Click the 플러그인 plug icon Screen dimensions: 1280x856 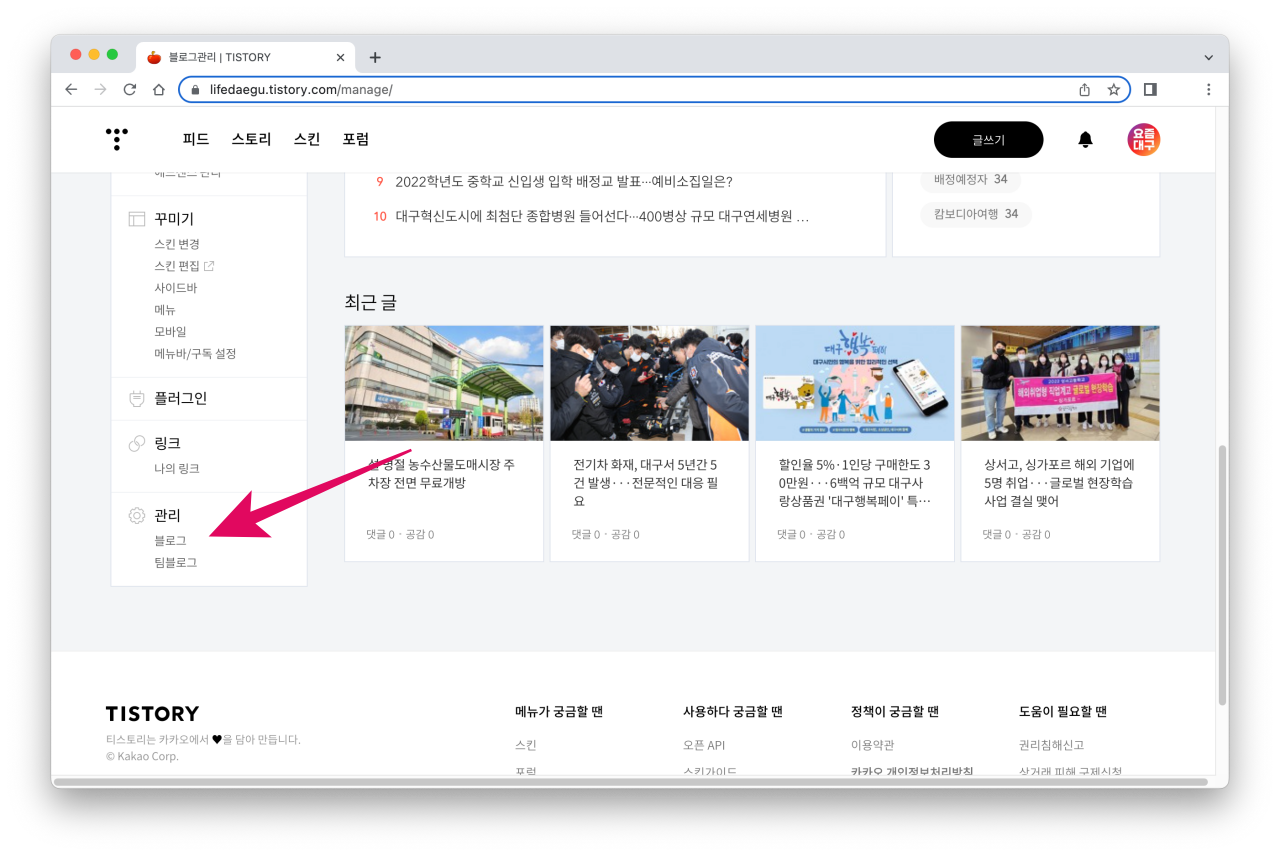point(135,397)
